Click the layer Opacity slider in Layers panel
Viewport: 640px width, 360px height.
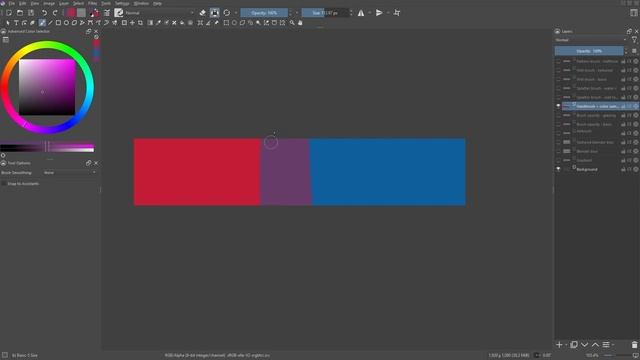pyautogui.click(x=589, y=51)
